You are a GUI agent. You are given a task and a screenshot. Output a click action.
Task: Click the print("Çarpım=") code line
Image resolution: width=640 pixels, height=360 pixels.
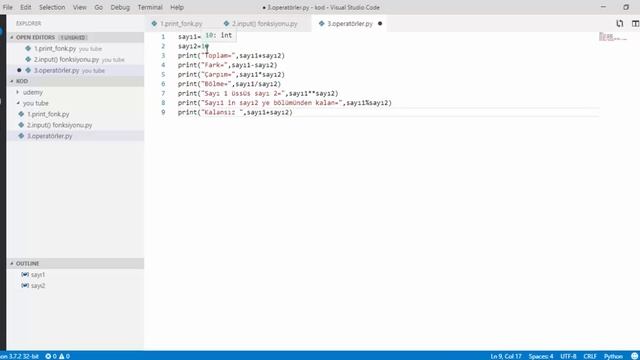(x=231, y=75)
